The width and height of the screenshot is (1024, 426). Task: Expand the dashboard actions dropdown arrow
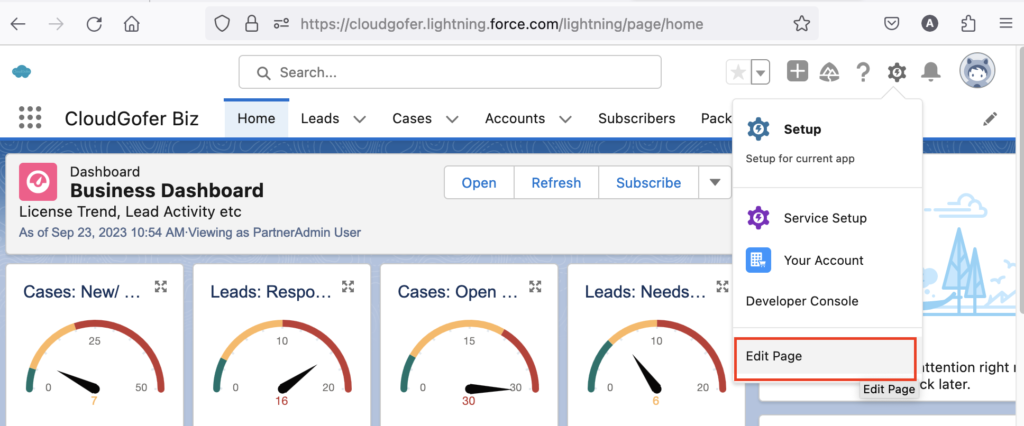pos(714,183)
